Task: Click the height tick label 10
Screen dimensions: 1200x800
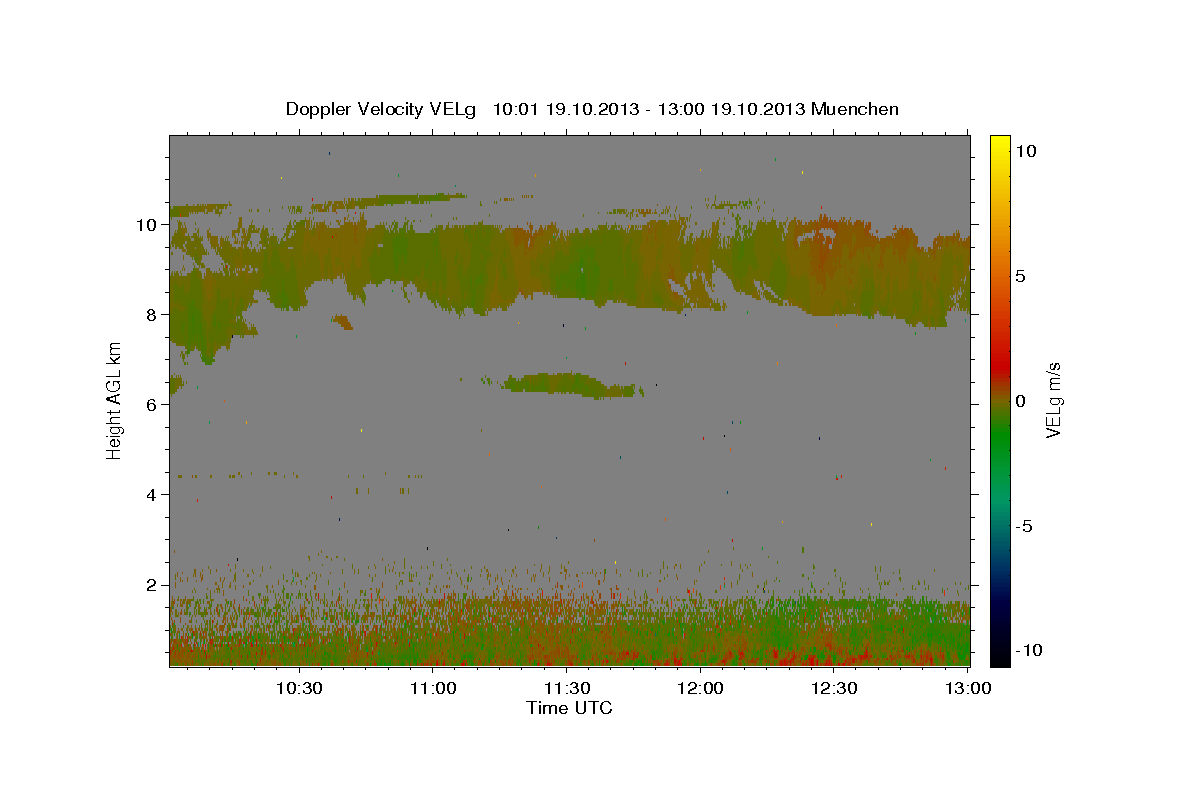Action: pos(147,224)
